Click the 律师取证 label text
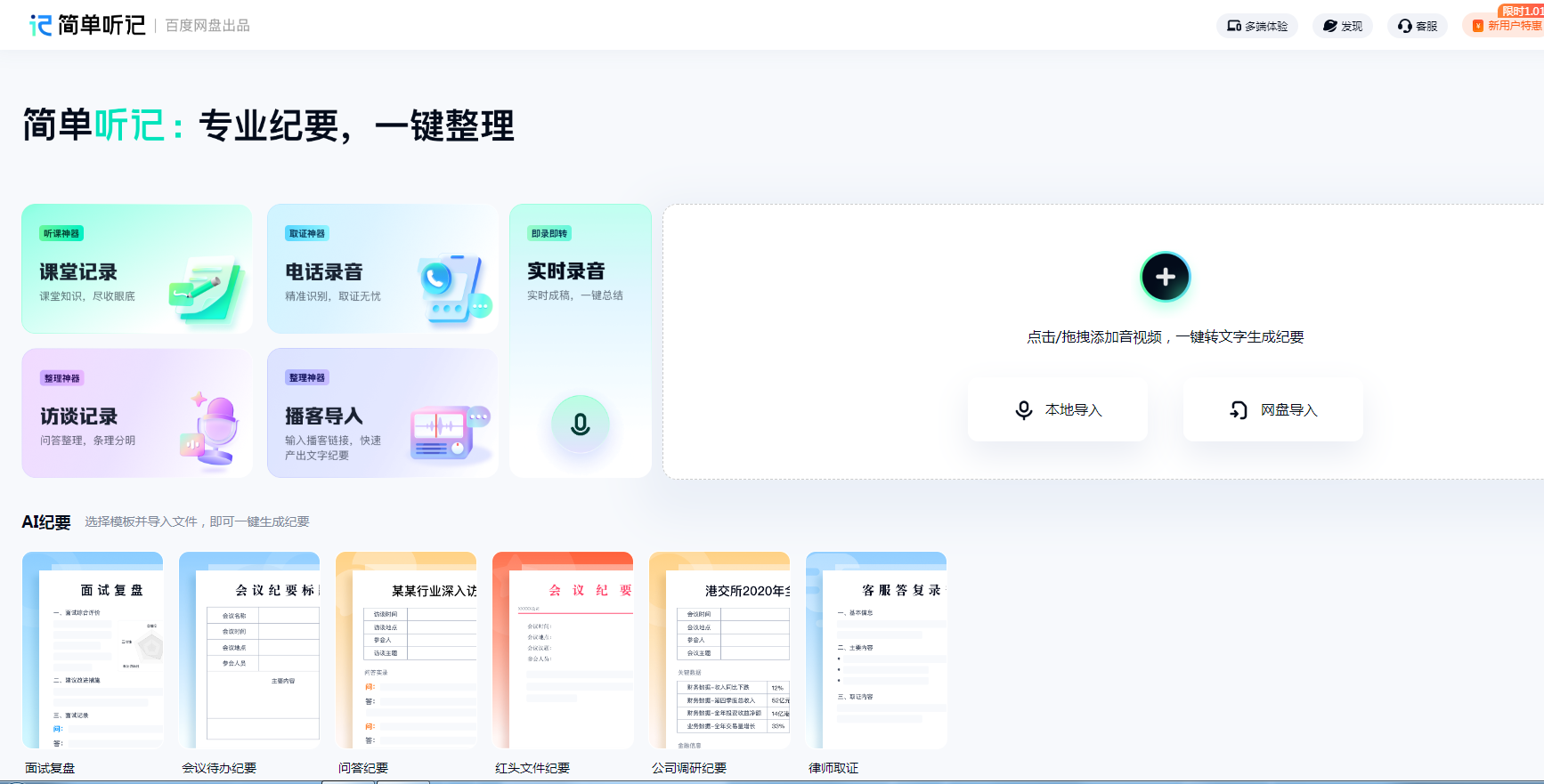This screenshot has height=784, width=1544. [x=833, y=768]
